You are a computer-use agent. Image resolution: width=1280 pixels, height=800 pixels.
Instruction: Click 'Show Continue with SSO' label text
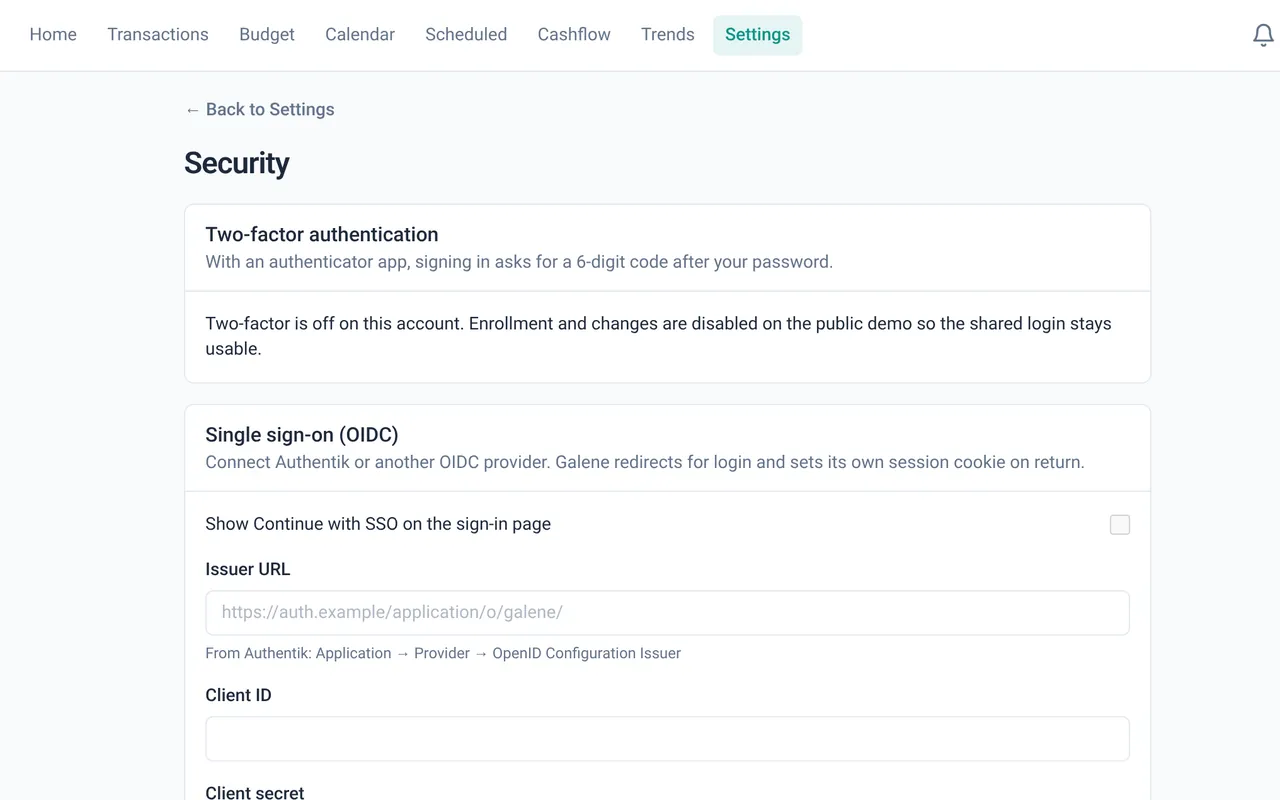click(378, 524)
